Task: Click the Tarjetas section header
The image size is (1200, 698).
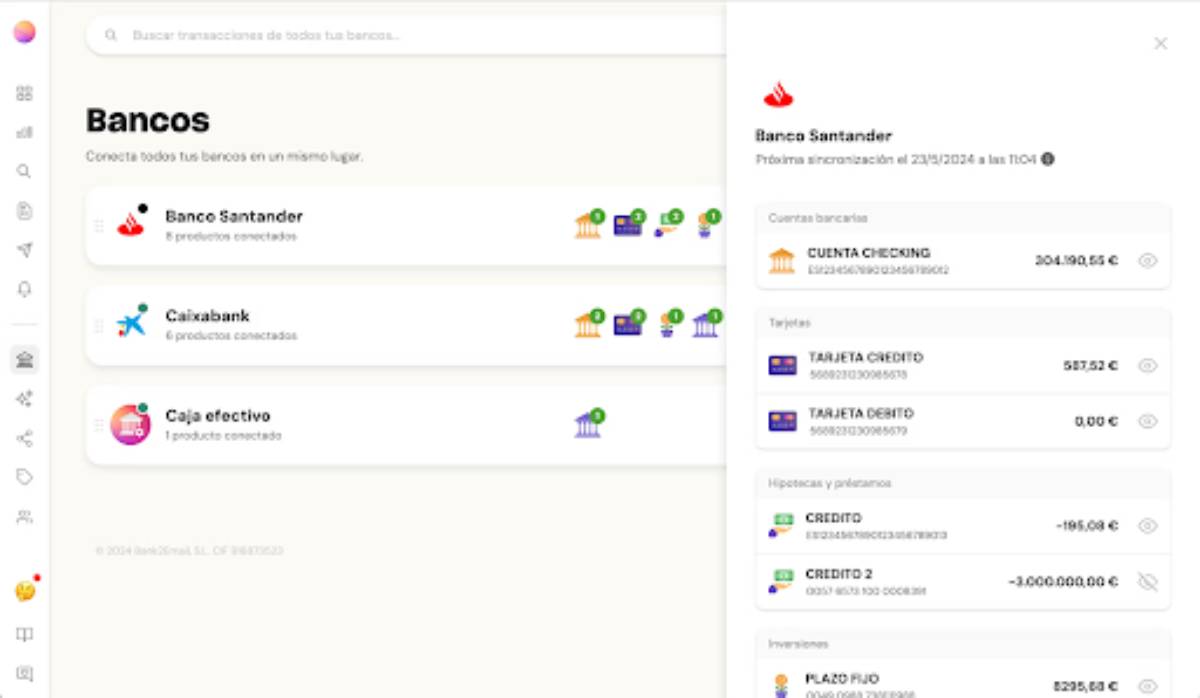Action: [963, 323]
